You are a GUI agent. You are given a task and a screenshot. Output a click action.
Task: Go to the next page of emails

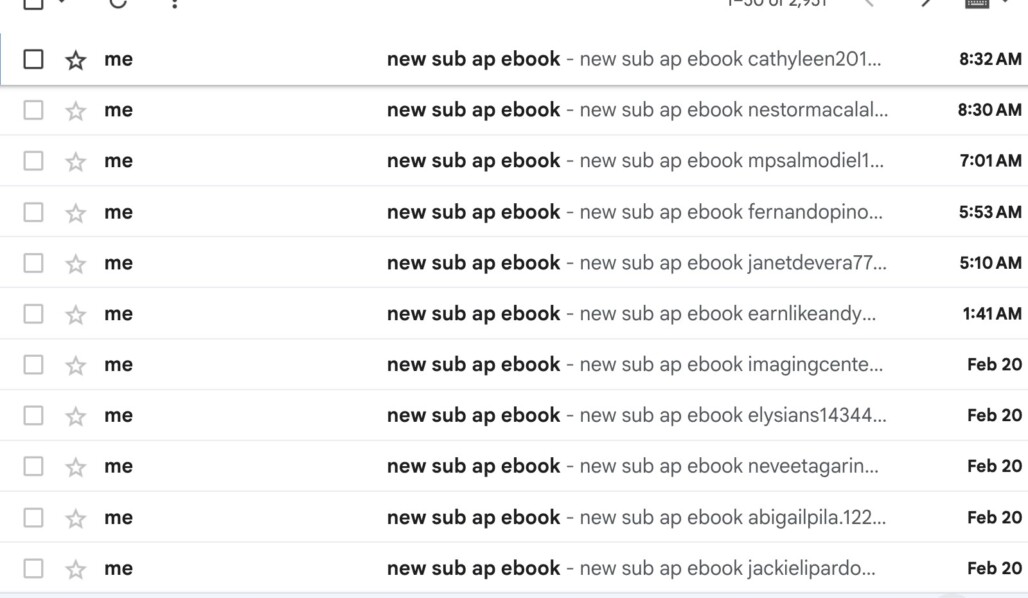pos(926,3)
